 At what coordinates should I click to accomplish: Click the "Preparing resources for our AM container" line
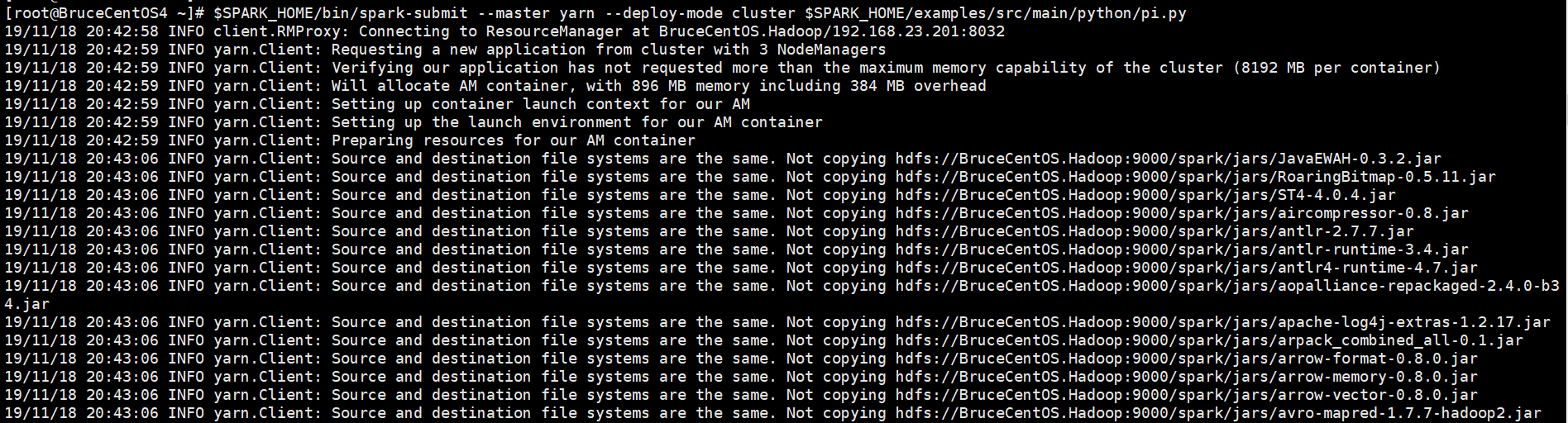[x=513, y=140]
